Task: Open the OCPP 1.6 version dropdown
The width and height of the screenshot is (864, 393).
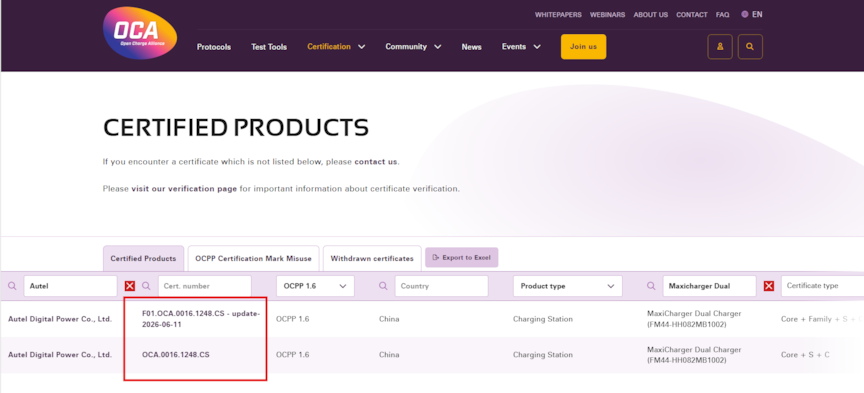Action: coord(315,286)
